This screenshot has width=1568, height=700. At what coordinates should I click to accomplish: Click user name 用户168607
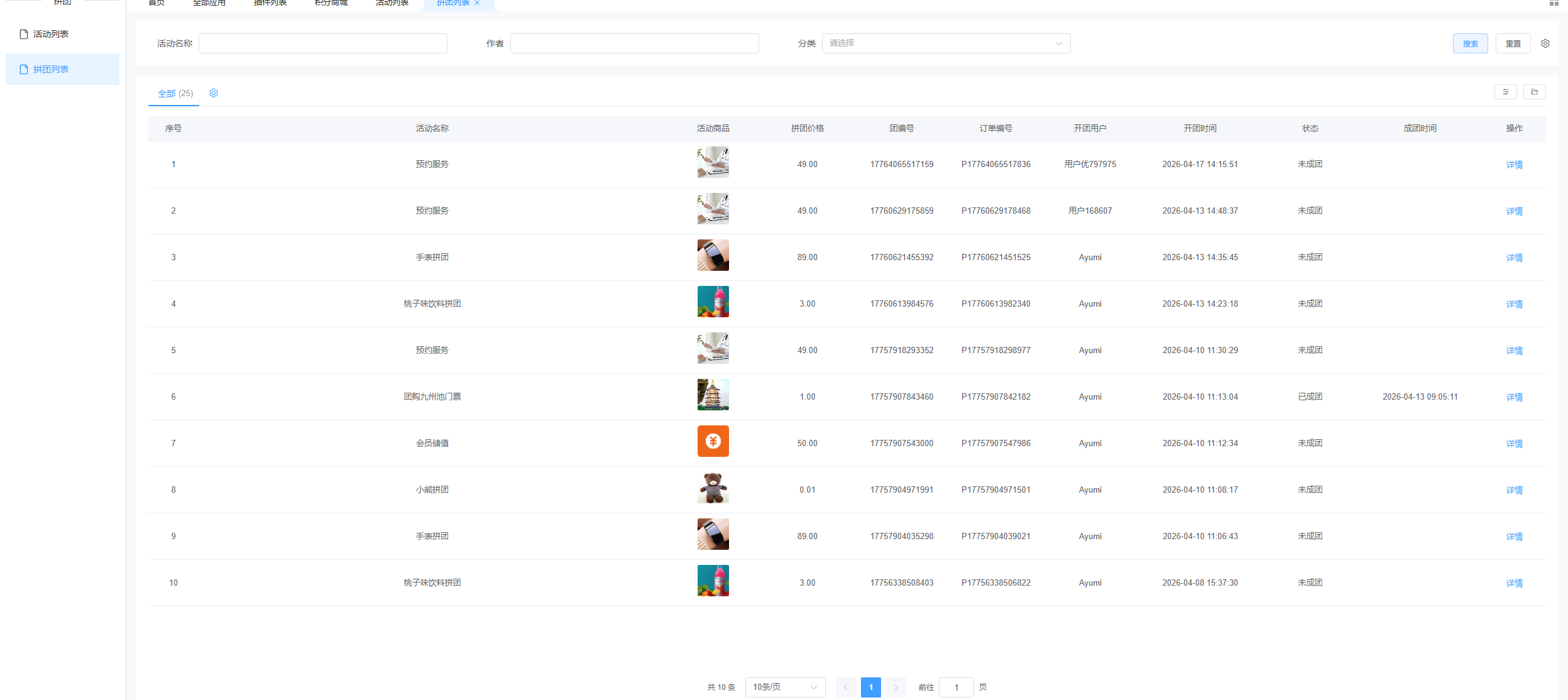pyautogui.click(x=1090, y=211)
